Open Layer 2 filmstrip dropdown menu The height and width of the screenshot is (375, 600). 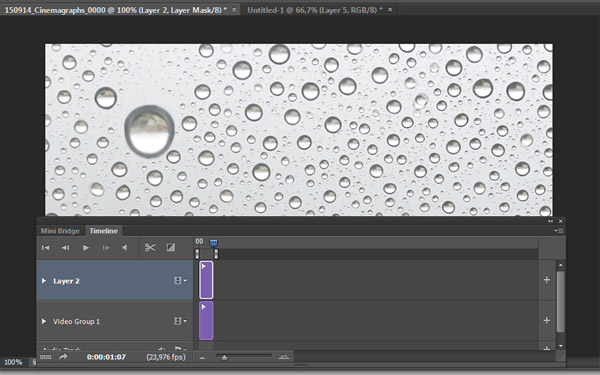180,280
